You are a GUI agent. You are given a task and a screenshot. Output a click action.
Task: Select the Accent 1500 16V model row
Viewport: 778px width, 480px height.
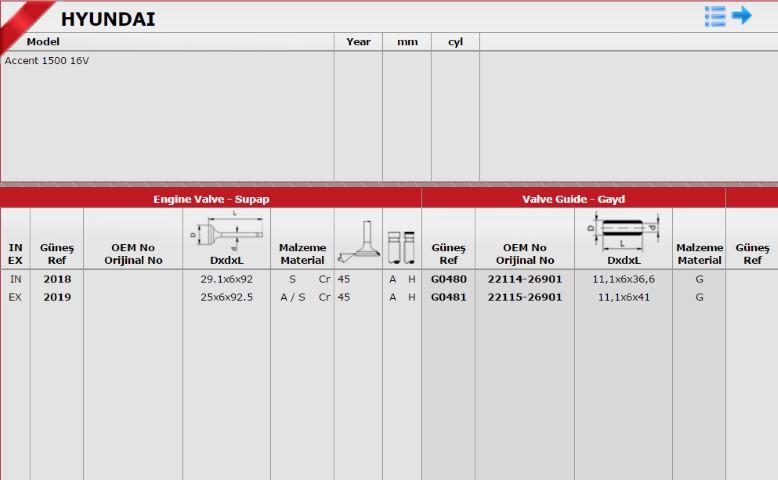click(47, 61)
